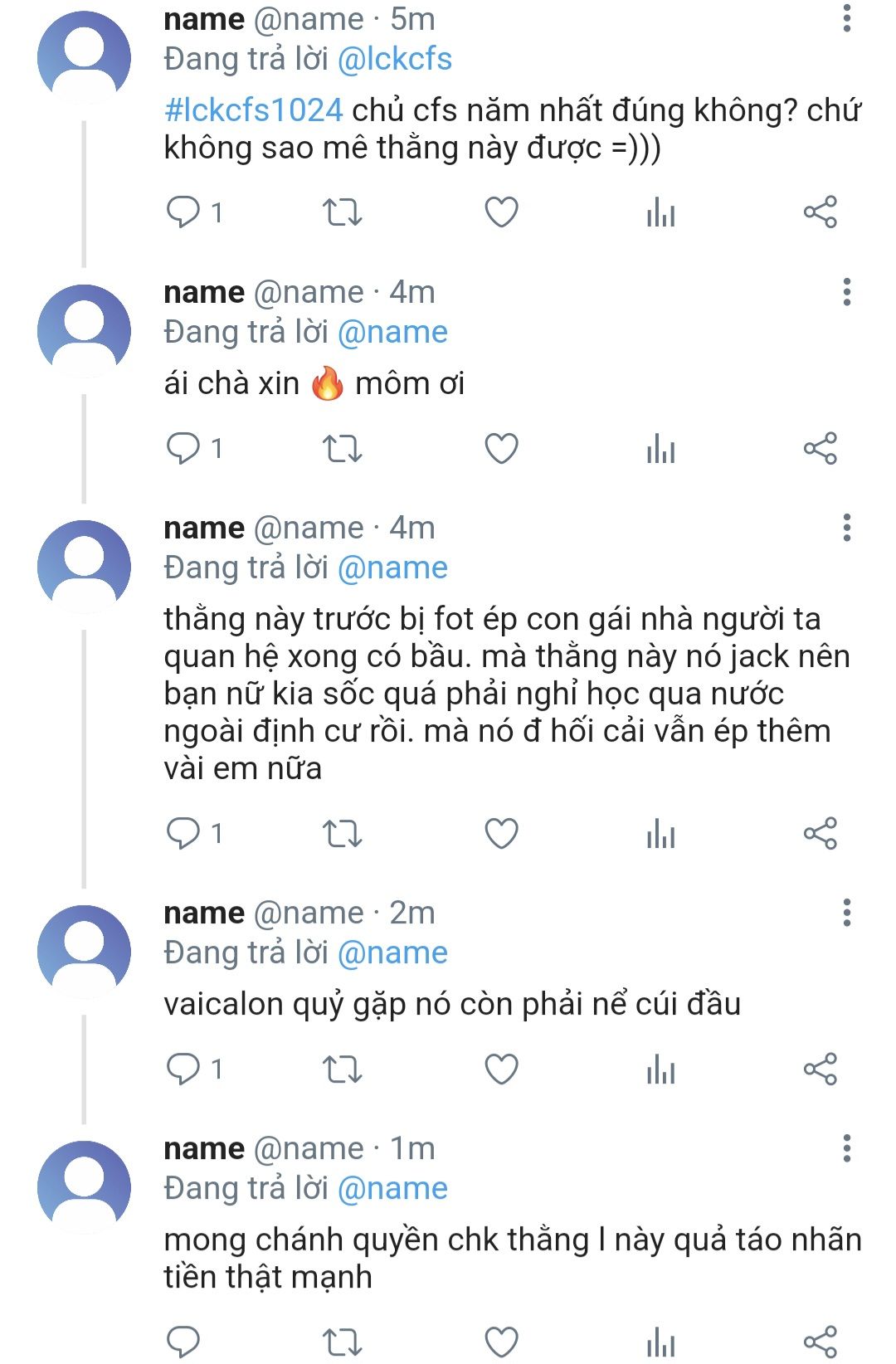Click the @name mention in the 1m tweet

[392, 1188]
